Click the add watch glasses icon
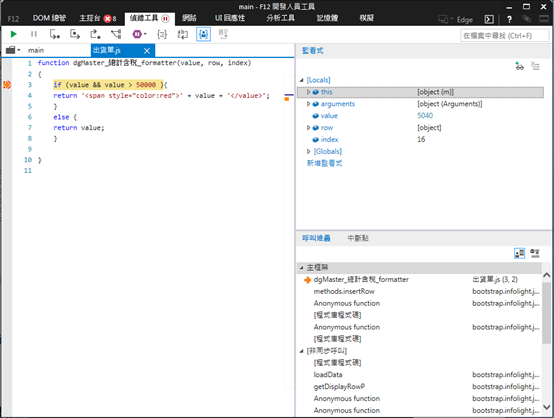 click(x=519, y=66)
